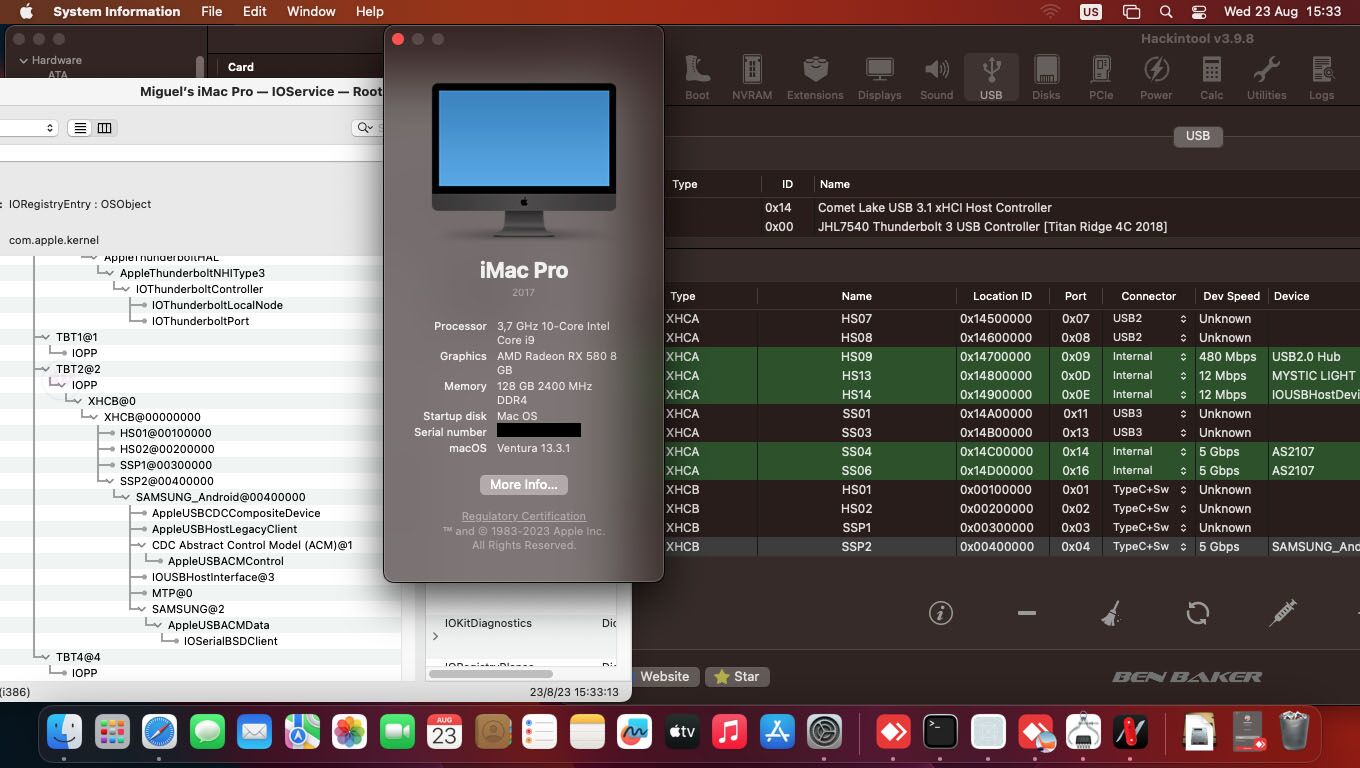Image resolution: width=1360 pixels, height=768 pixels.
Task: Open Spotlight search in the menu bar
Action: coord(1166,12)
